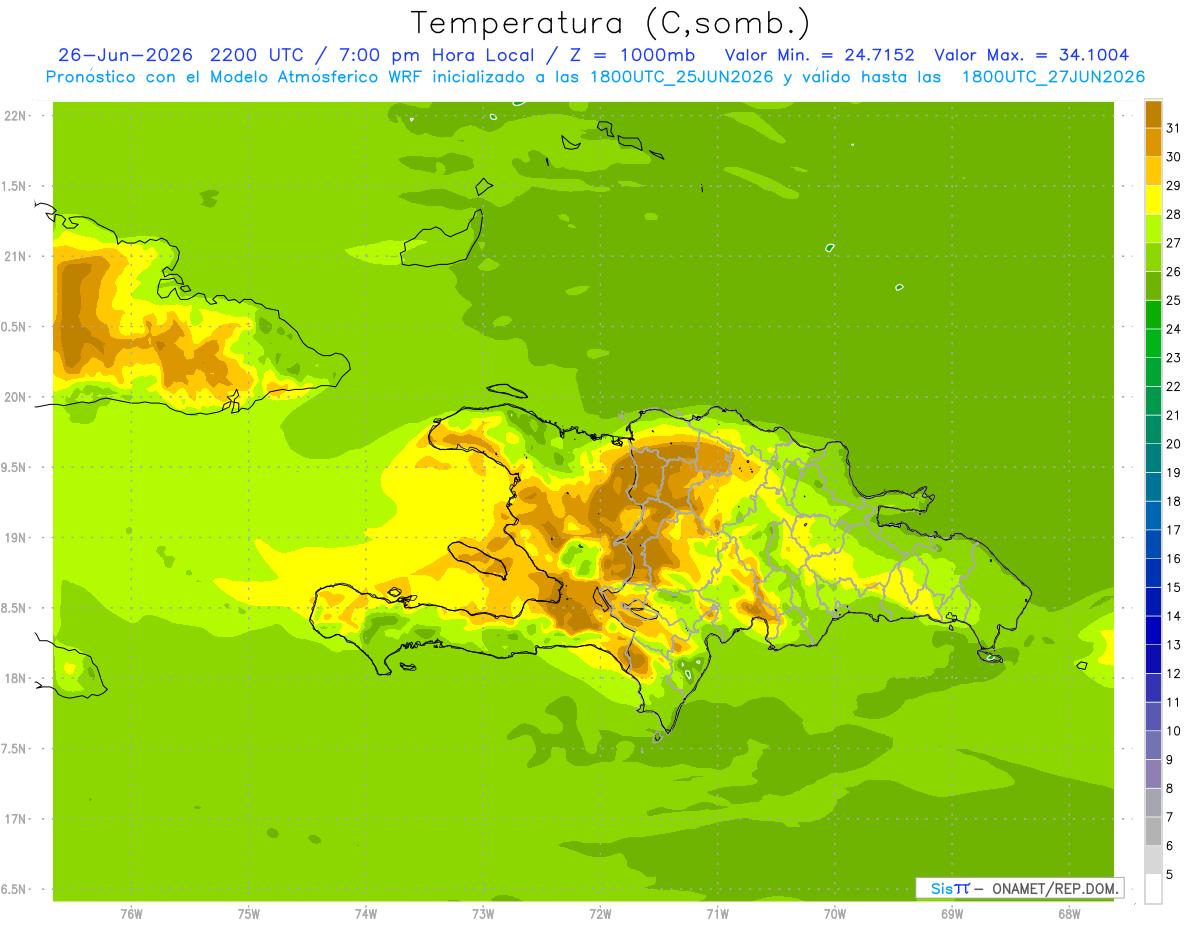Click the forecast date "26-Jun-2026"

pyautogui.click(x=125, y=55)
